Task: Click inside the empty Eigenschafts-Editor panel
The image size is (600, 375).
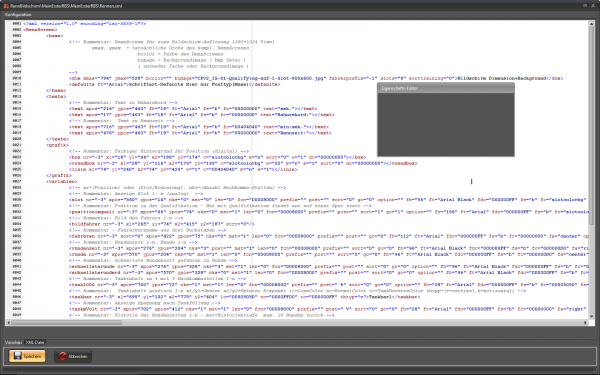Action: [446, 124]
